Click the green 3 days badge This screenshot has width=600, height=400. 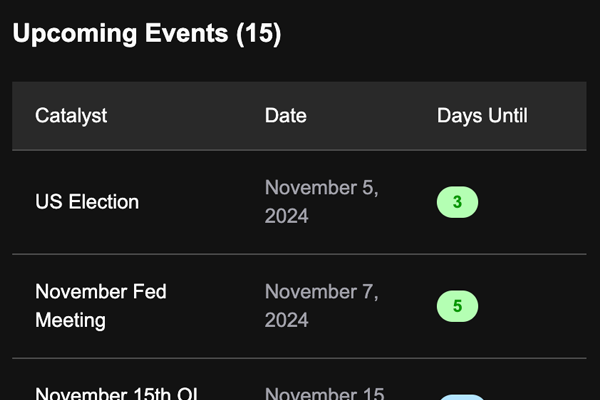457,202
